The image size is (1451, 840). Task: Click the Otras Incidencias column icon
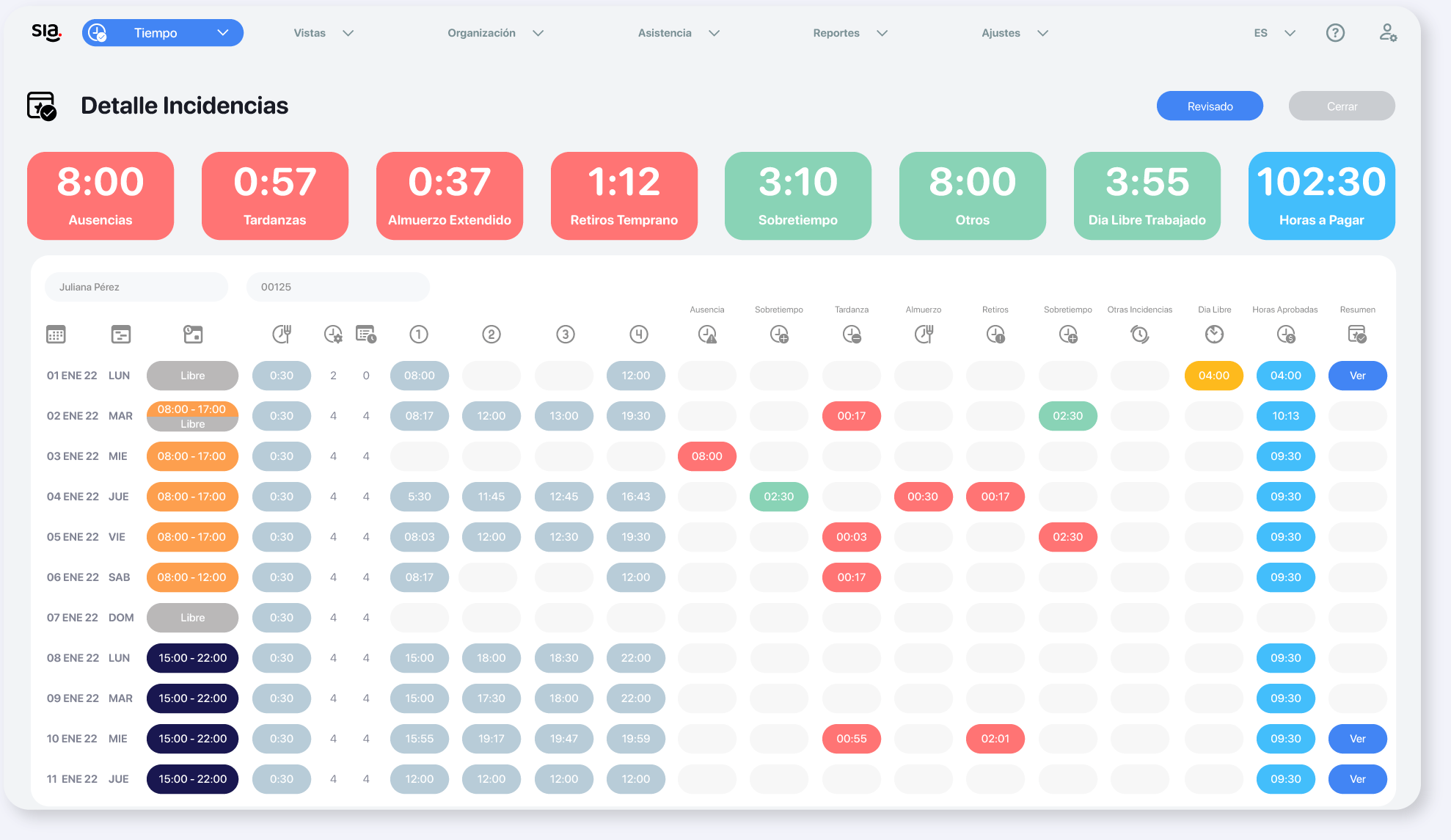[x=1139, y=335]
